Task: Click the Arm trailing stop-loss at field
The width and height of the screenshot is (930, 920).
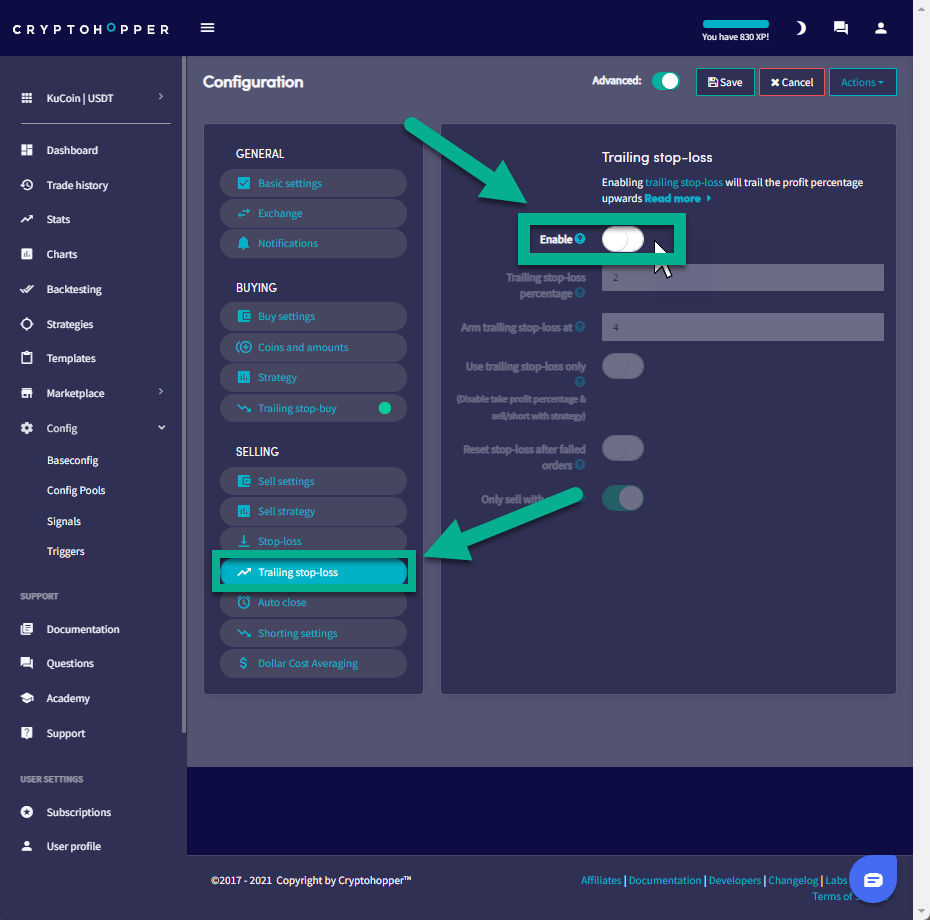Action: [x=742, y=327]
